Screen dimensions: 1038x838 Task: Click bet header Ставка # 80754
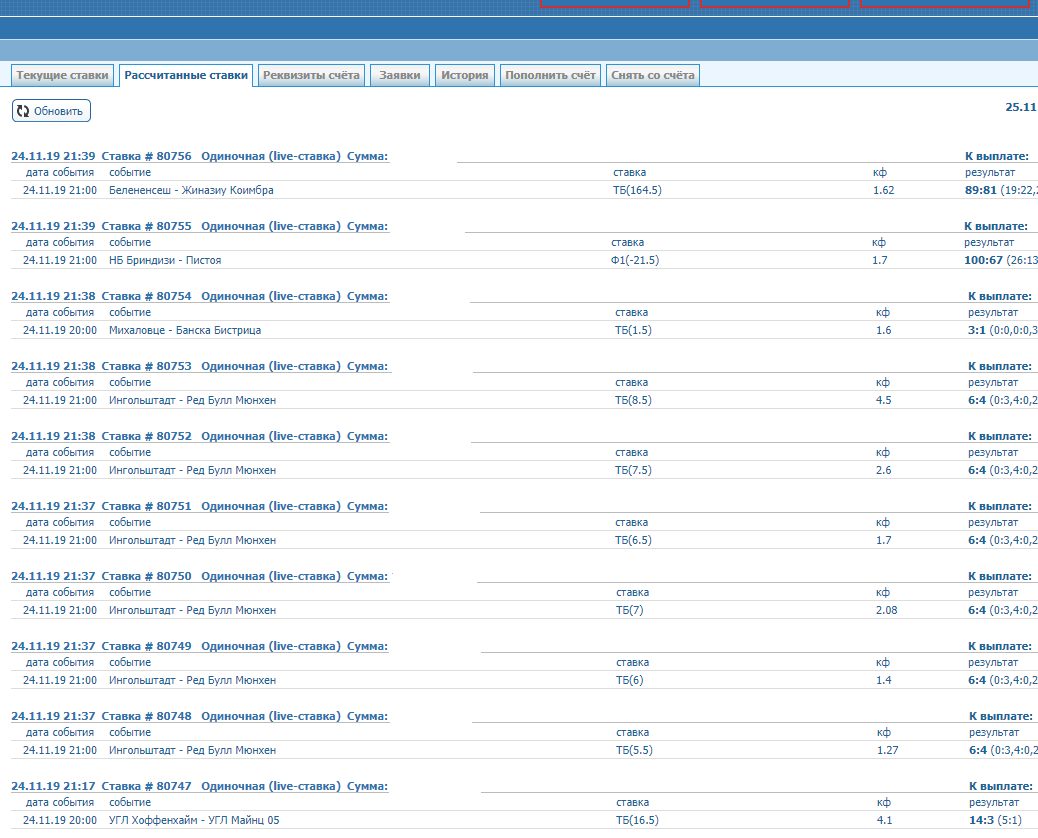coord(146,296)
